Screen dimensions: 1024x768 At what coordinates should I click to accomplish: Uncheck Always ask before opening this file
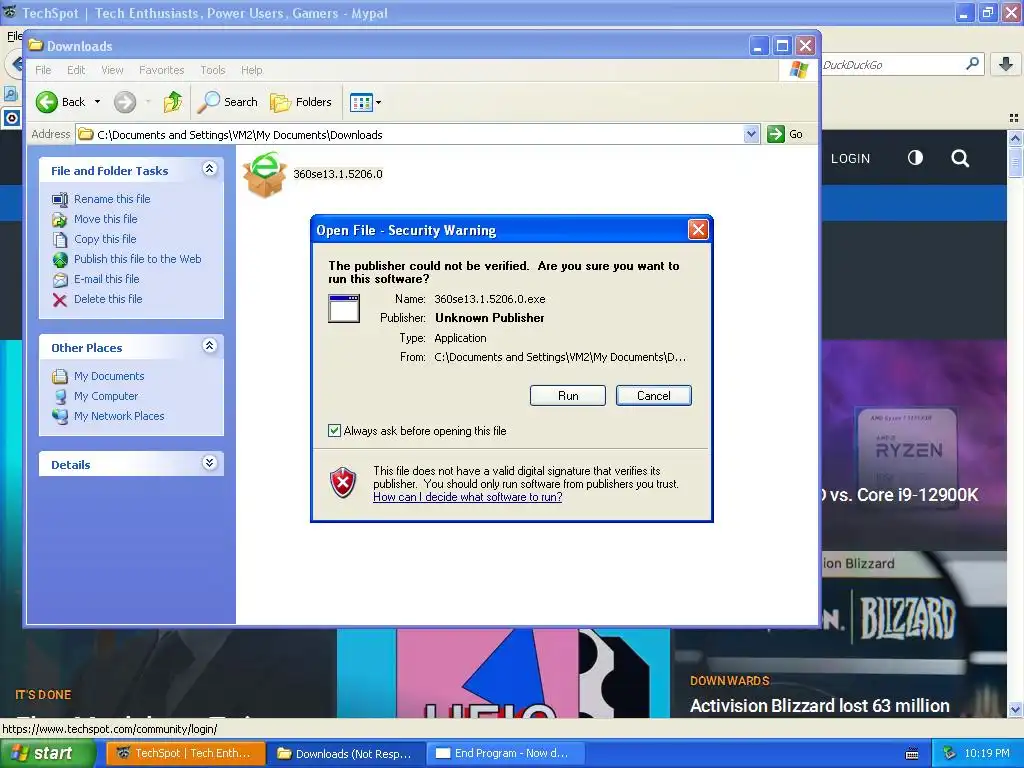pyautogui.click(x=334, y=430)
